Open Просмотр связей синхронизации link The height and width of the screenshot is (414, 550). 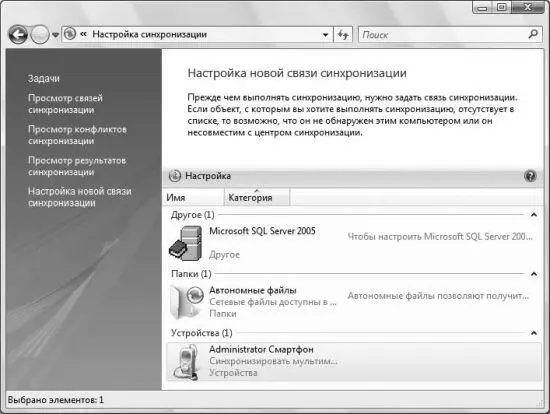pos(65,104)
